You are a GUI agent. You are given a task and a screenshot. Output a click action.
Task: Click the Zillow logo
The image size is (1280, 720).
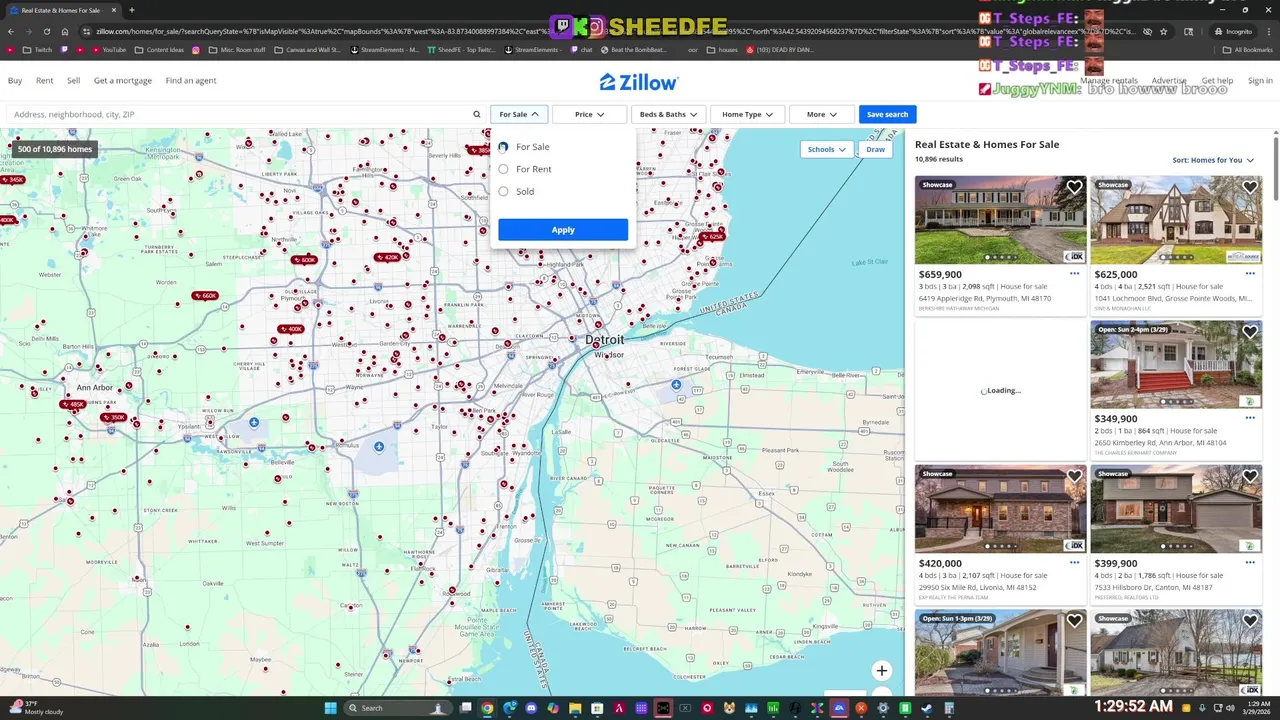pyautogui.click(x=639, y=82)
